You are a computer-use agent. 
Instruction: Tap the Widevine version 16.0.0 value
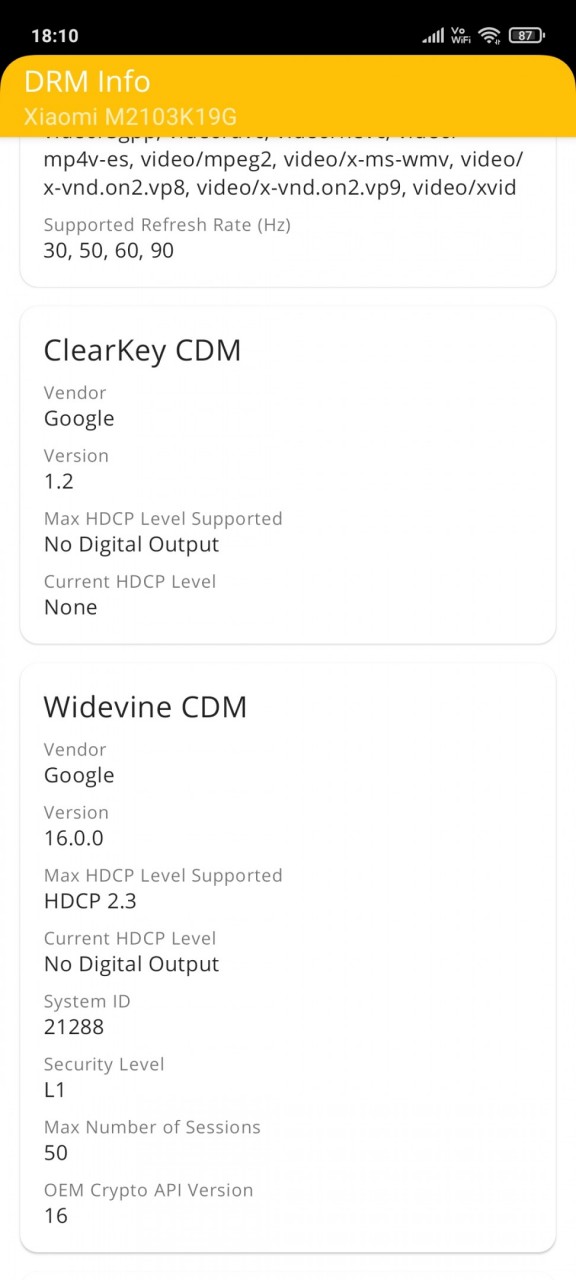pos(74,838)
